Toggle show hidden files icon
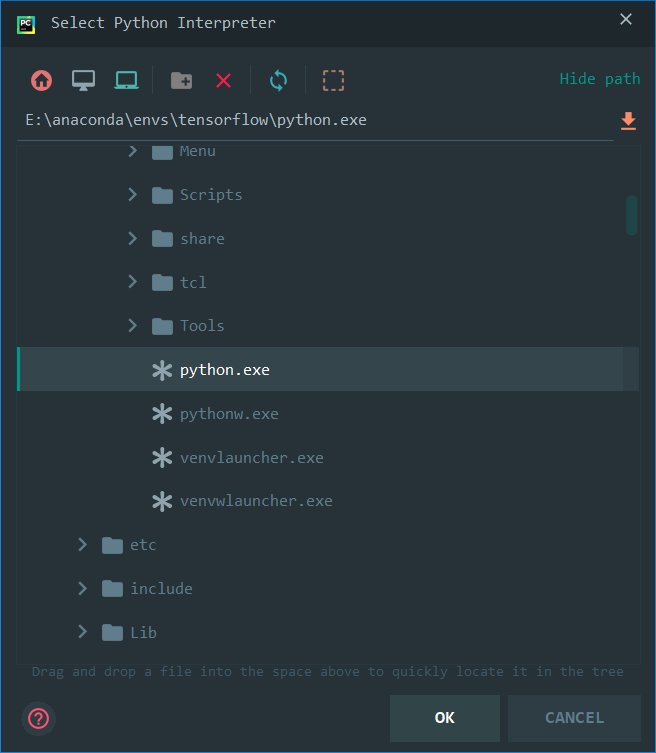 [x=333, y=80]
